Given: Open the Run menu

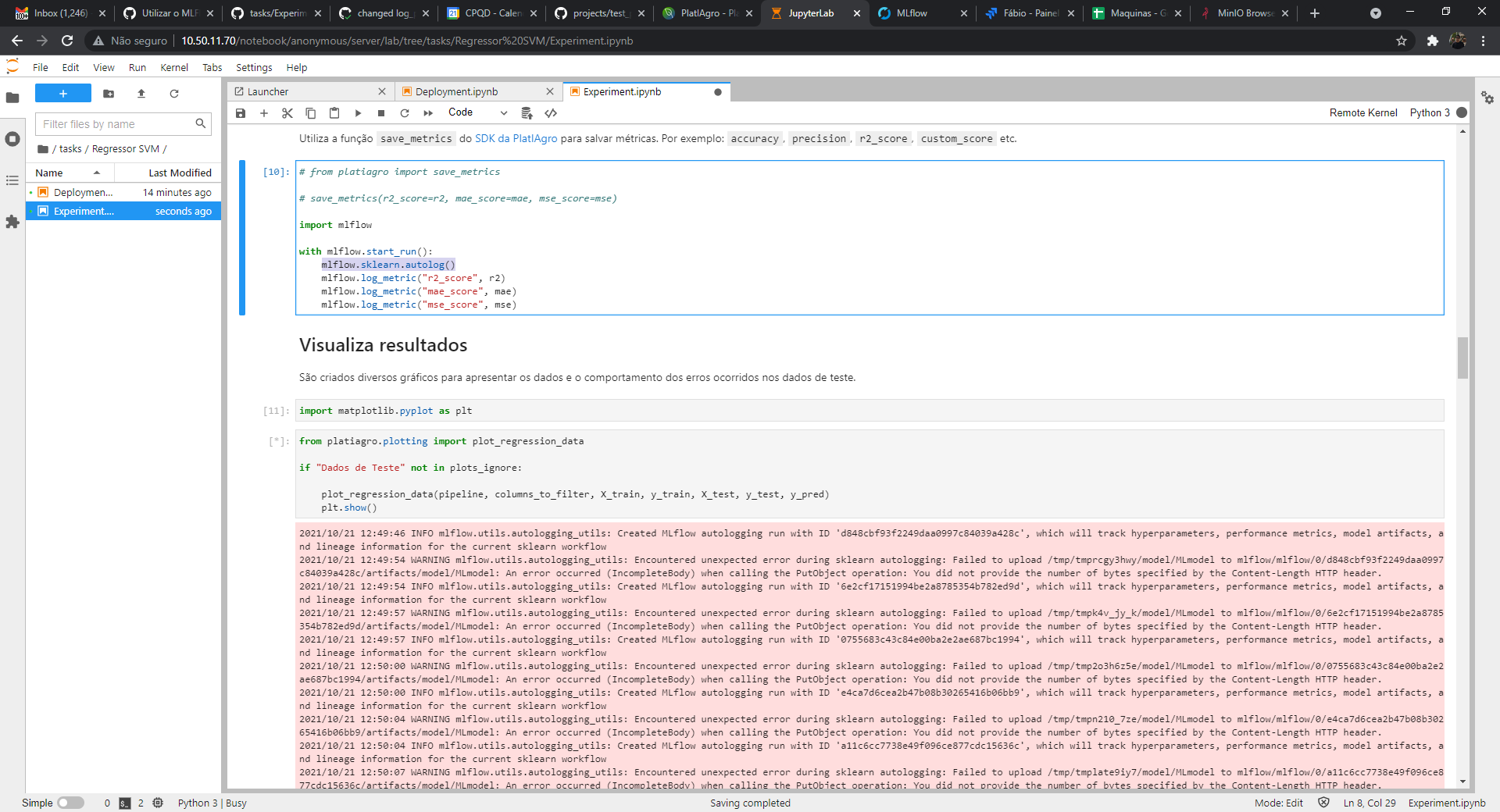Looking at the screenshot, I should 137,68.
